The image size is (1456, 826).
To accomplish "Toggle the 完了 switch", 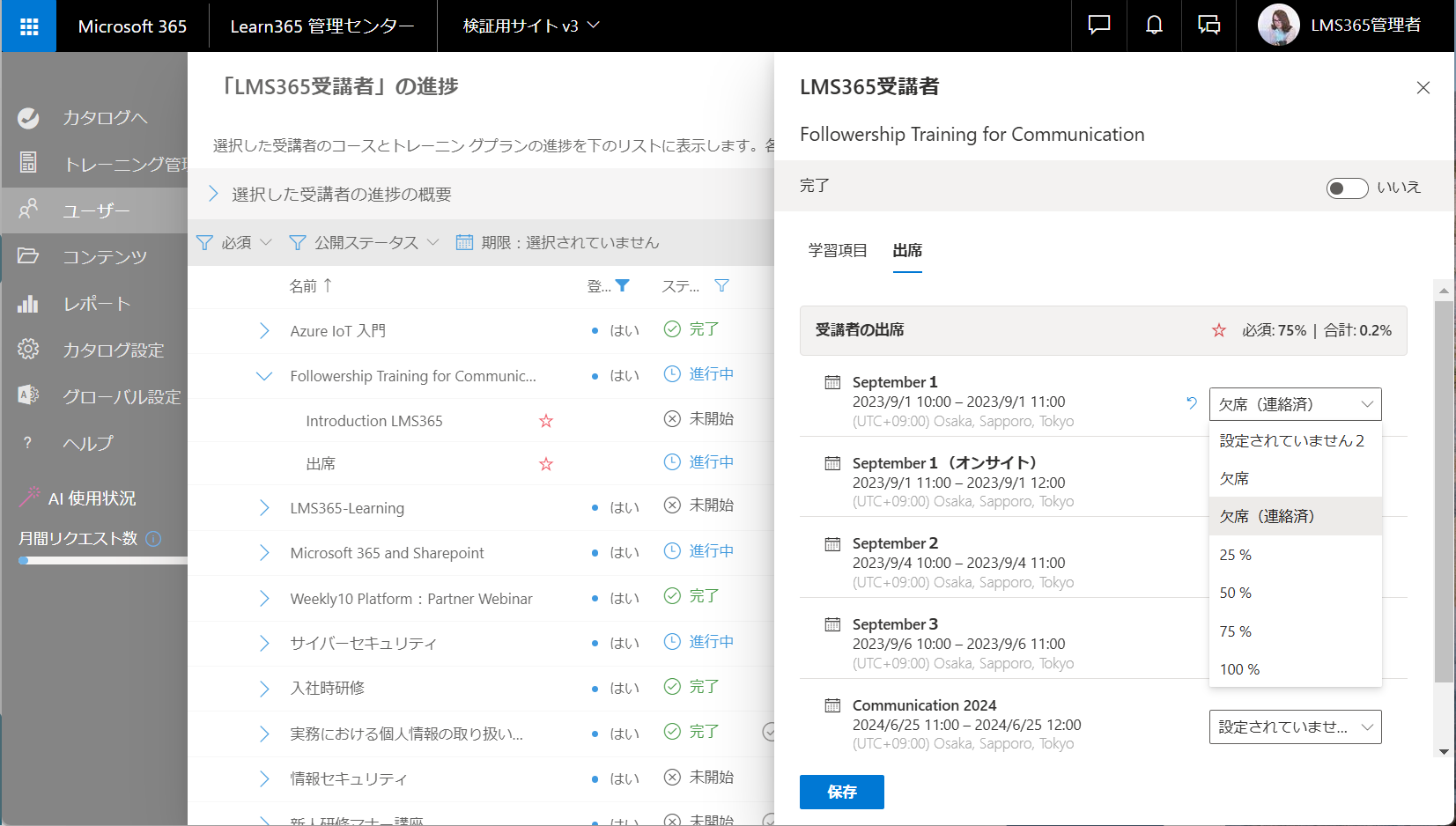I will [x=1347, y=188].
